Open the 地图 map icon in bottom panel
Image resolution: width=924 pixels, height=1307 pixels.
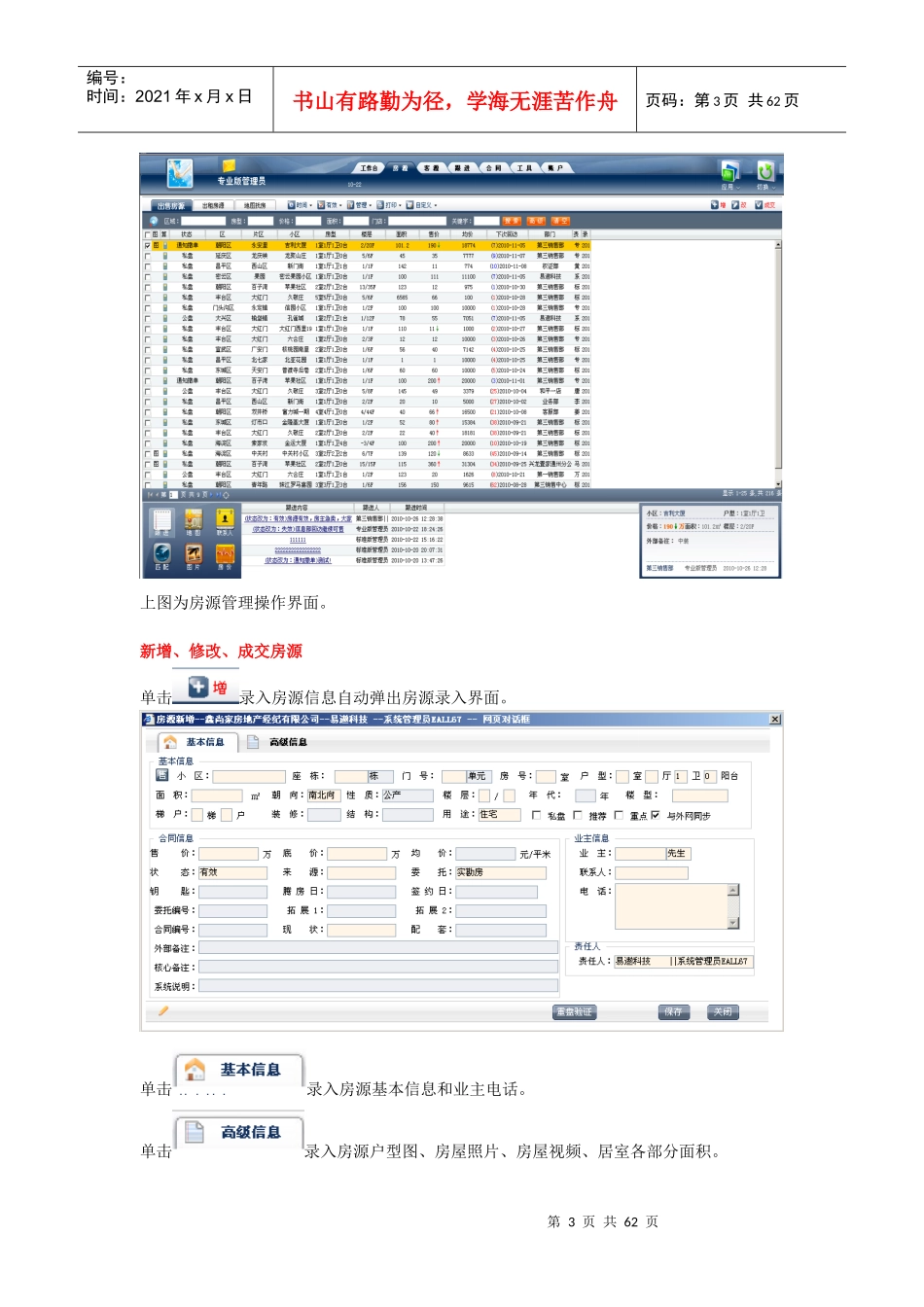(x=194, y=523)
